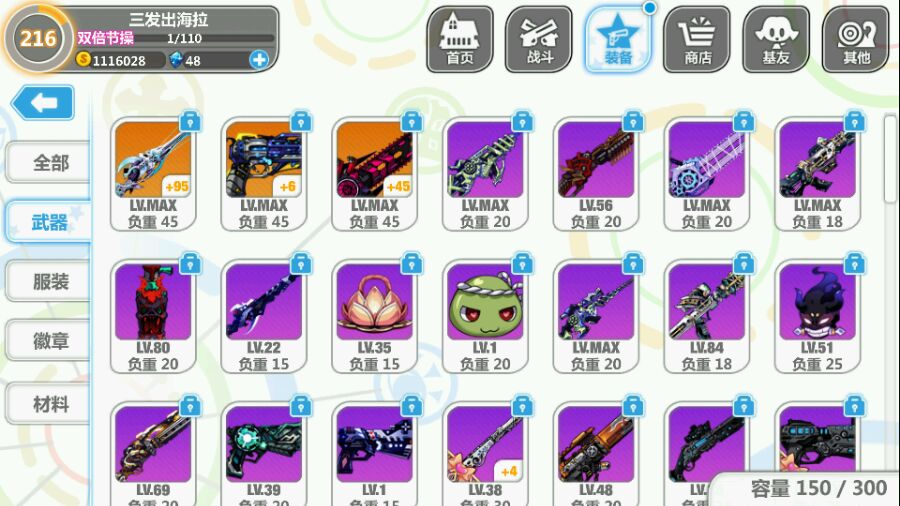The width and height of the screenshot is (900, 506).
Task: Switch to the 材料 materials tab
Action: pos(48,404)
